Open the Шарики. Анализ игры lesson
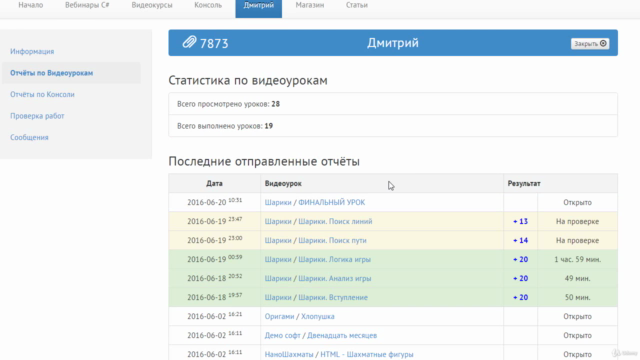The image size is (640, 360). coord(335,278)
